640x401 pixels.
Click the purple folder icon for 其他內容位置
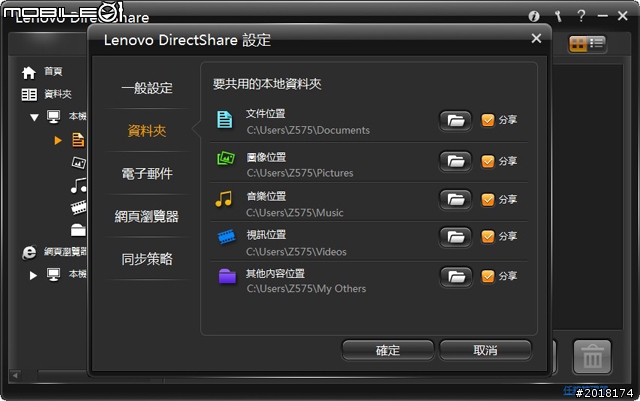coord(227,276)
